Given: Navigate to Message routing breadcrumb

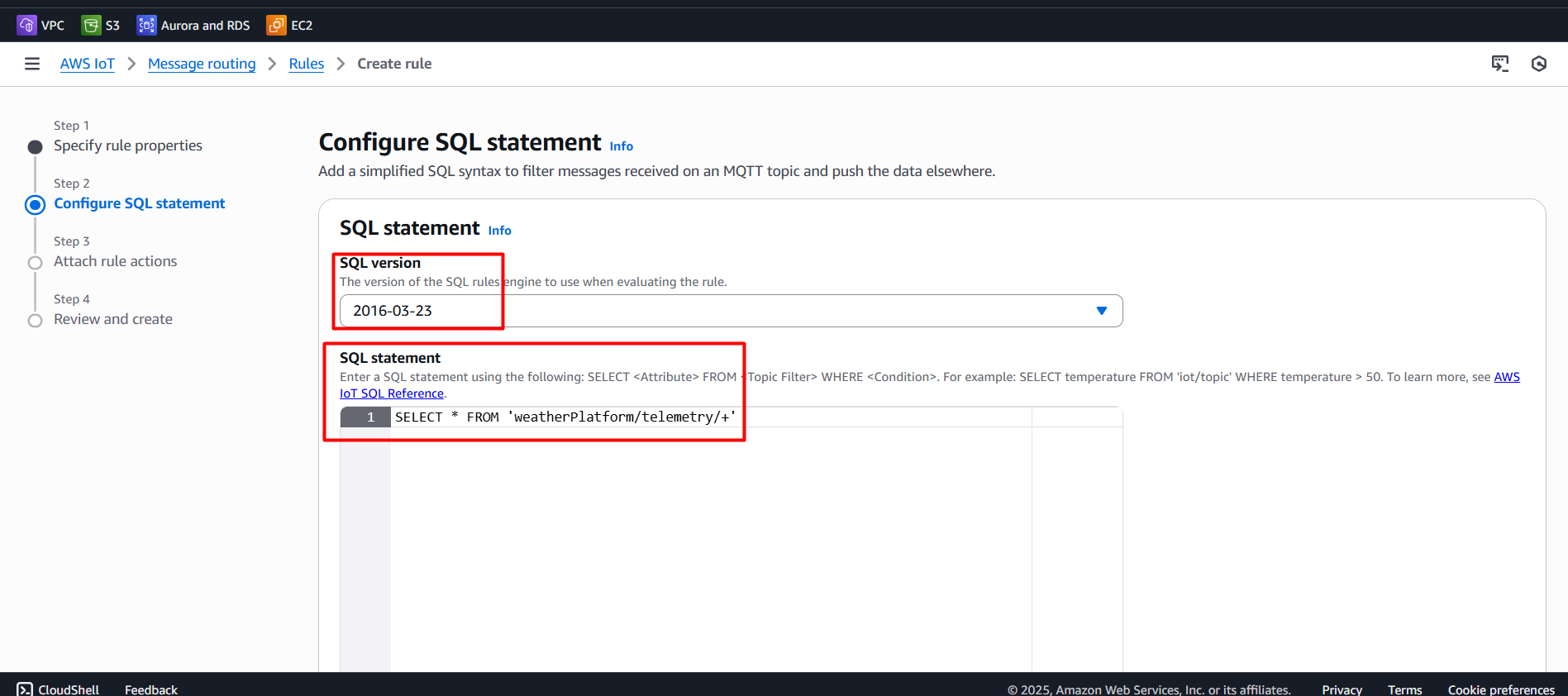Looking at the screenshot, I should coord(202,64).
